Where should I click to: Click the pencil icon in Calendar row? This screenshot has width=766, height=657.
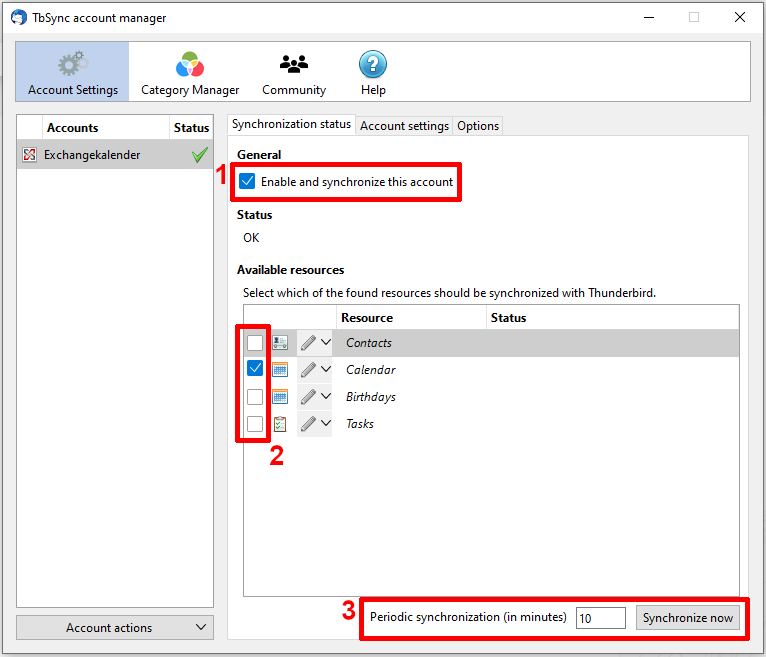click(308, 369)
